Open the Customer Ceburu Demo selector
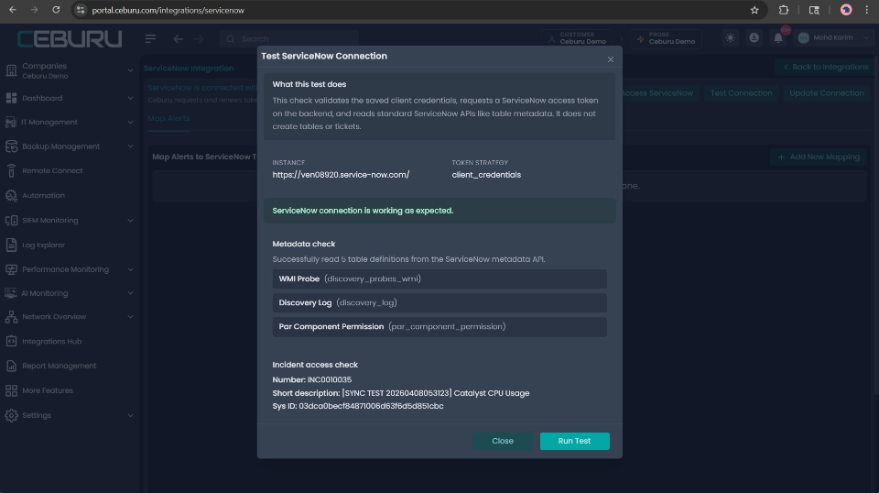 click(577, 38)
